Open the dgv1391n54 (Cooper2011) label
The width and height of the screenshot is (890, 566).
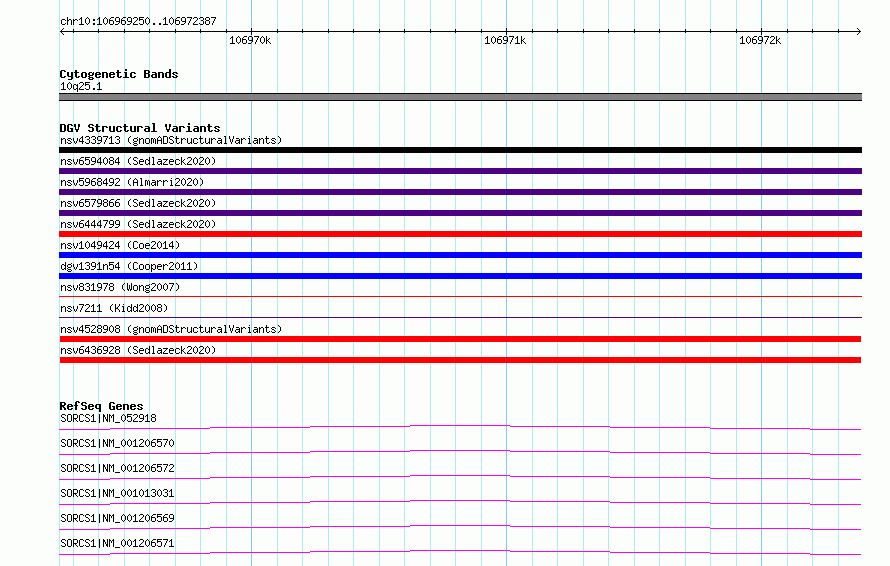(129, 266)
